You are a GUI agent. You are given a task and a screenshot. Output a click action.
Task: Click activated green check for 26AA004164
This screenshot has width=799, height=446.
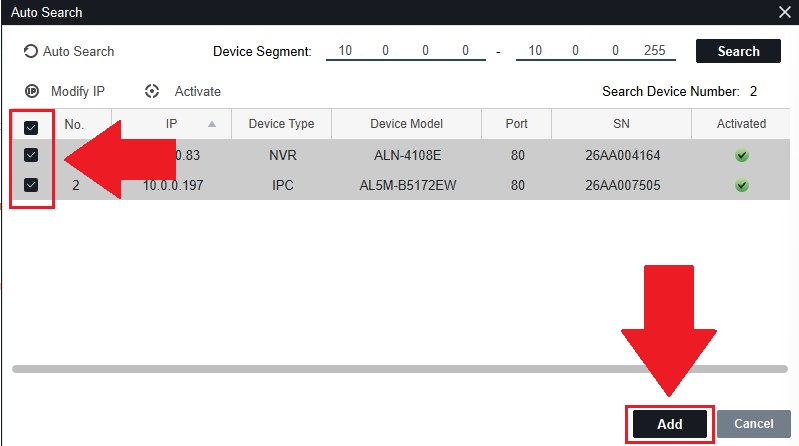(742, 155)
